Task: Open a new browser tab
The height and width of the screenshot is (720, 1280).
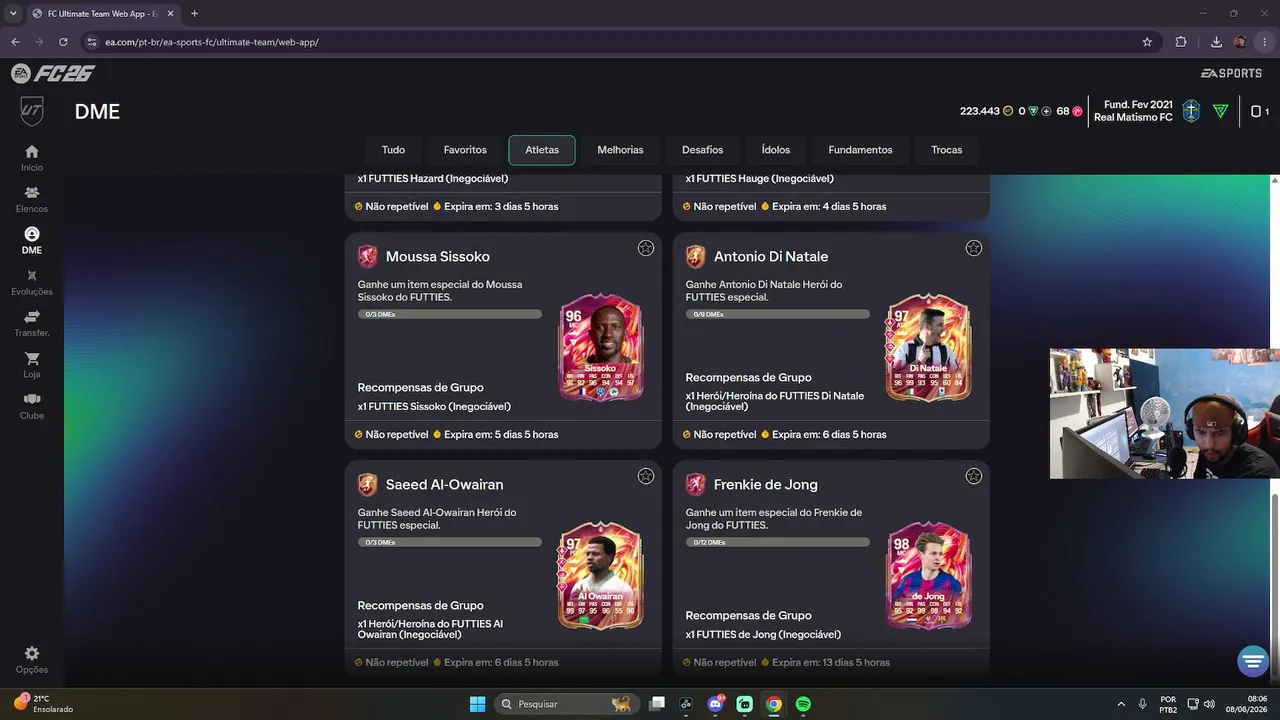Action: 194,14
